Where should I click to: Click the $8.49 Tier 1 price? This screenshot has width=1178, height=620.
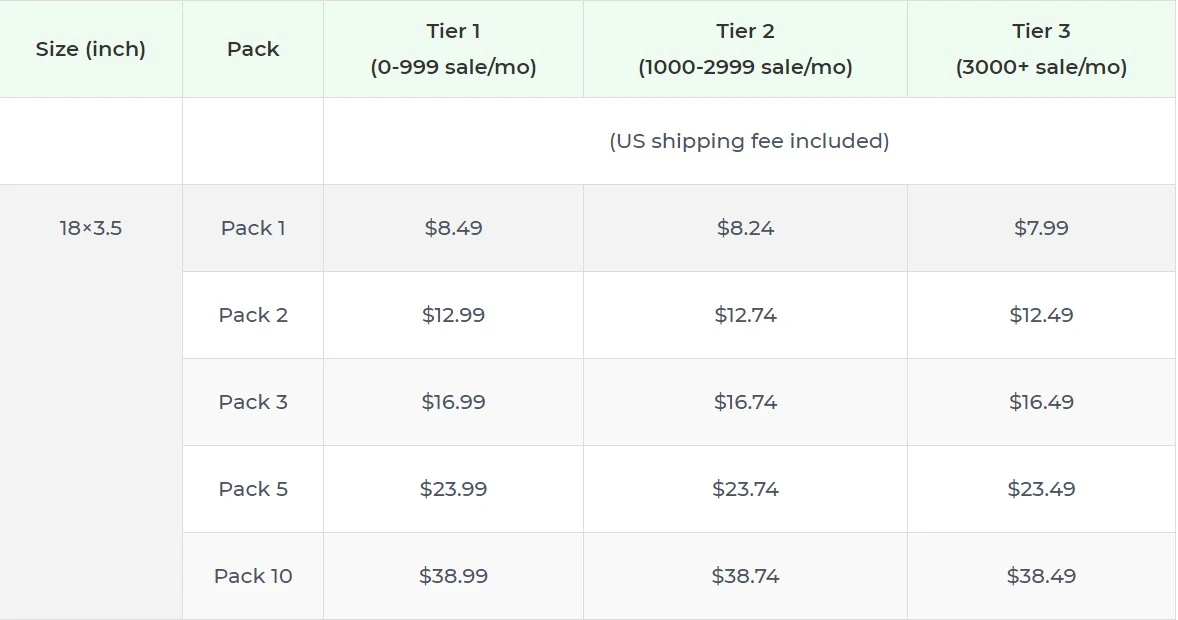453,228
